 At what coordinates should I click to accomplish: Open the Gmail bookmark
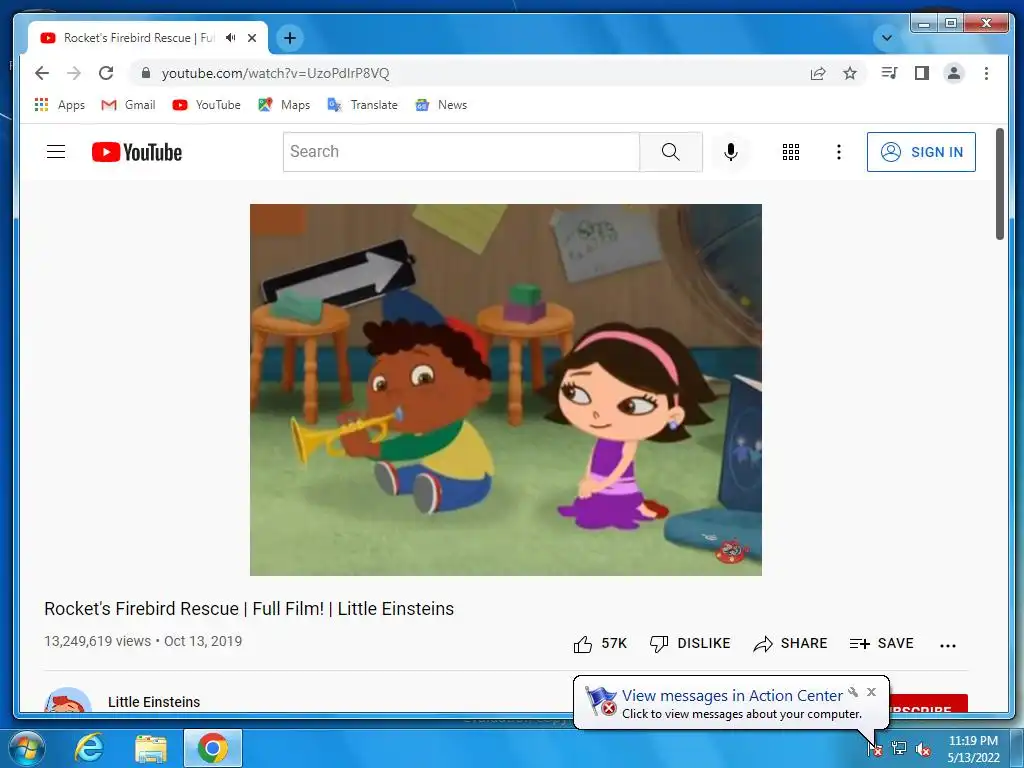coord(128,104)
